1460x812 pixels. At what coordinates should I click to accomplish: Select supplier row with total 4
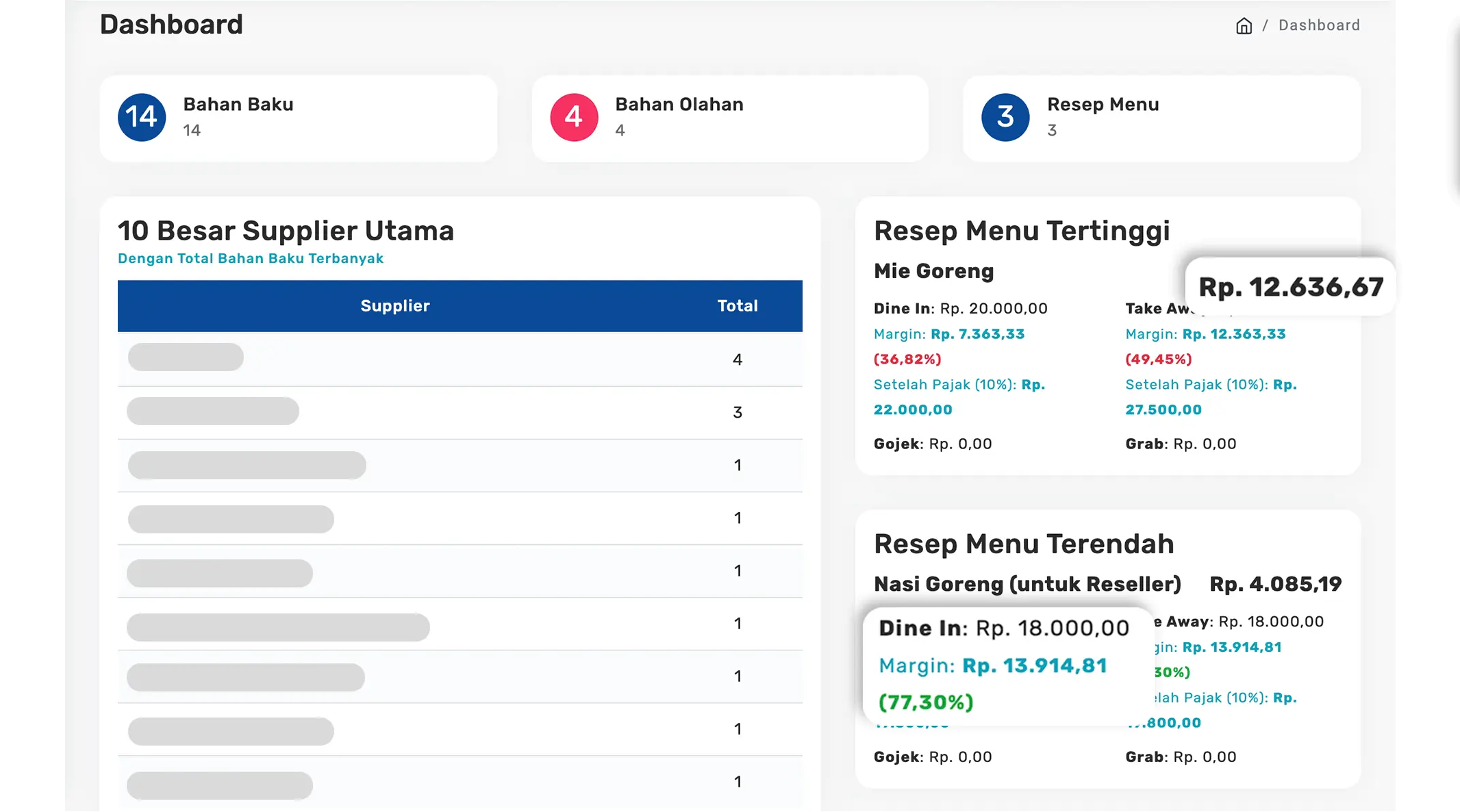[x=460, y=359]
